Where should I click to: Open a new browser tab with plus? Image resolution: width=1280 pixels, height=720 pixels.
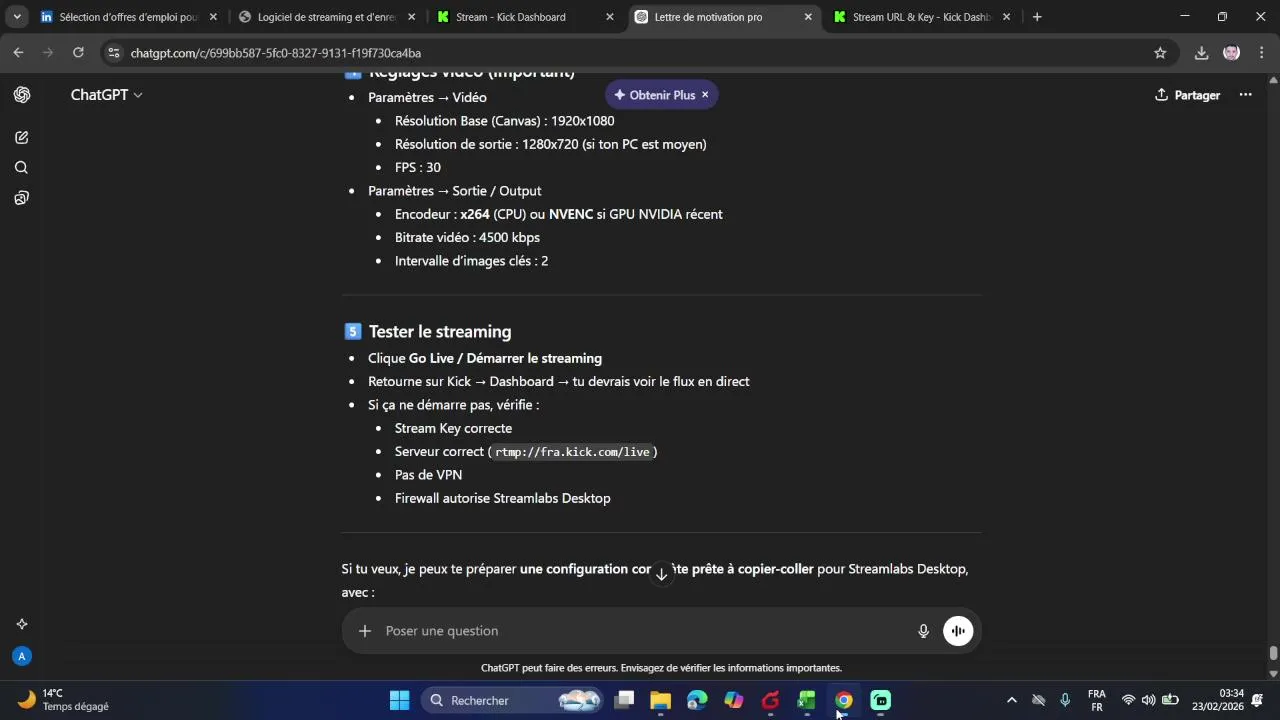(1037, 17)
